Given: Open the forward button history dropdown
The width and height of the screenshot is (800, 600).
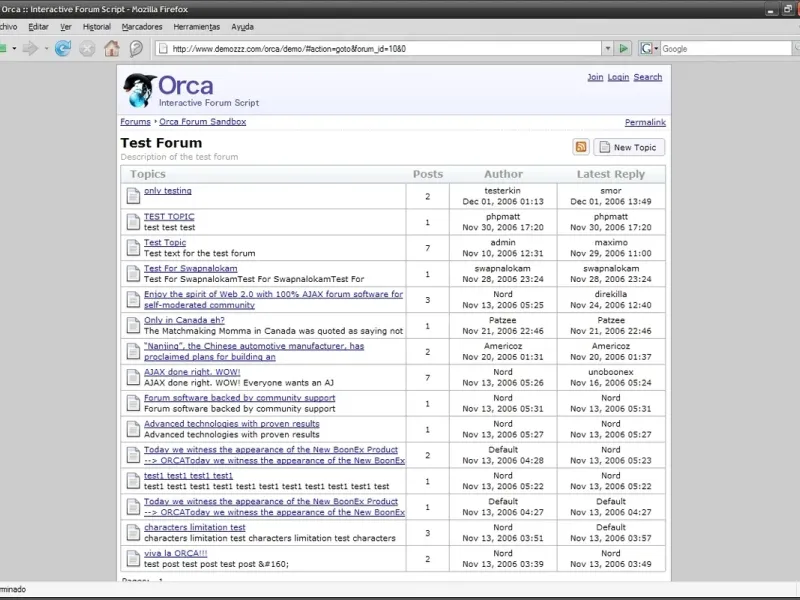Looking at the screenshot, I should tap(46, 48).
